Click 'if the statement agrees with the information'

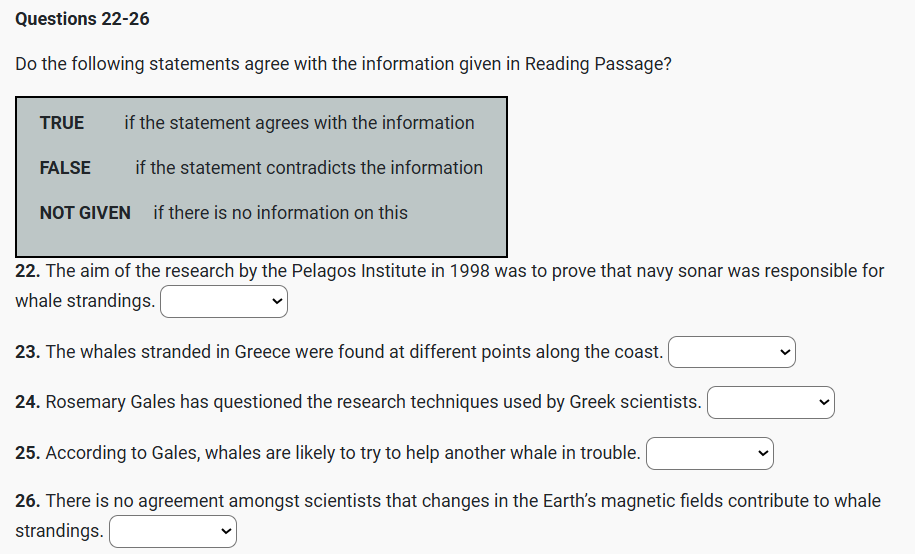click(299, 123)
